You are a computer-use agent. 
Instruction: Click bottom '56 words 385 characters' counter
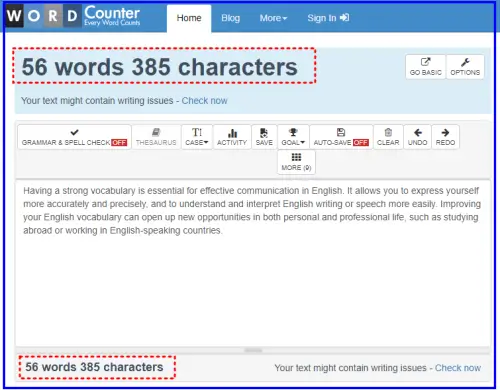pyautogui.click(x=94, y=367)
